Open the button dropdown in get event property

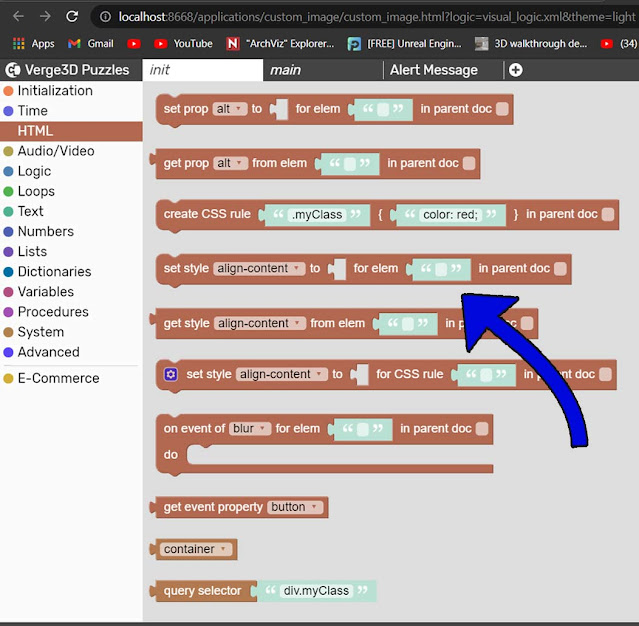click(x=295, y=507)
